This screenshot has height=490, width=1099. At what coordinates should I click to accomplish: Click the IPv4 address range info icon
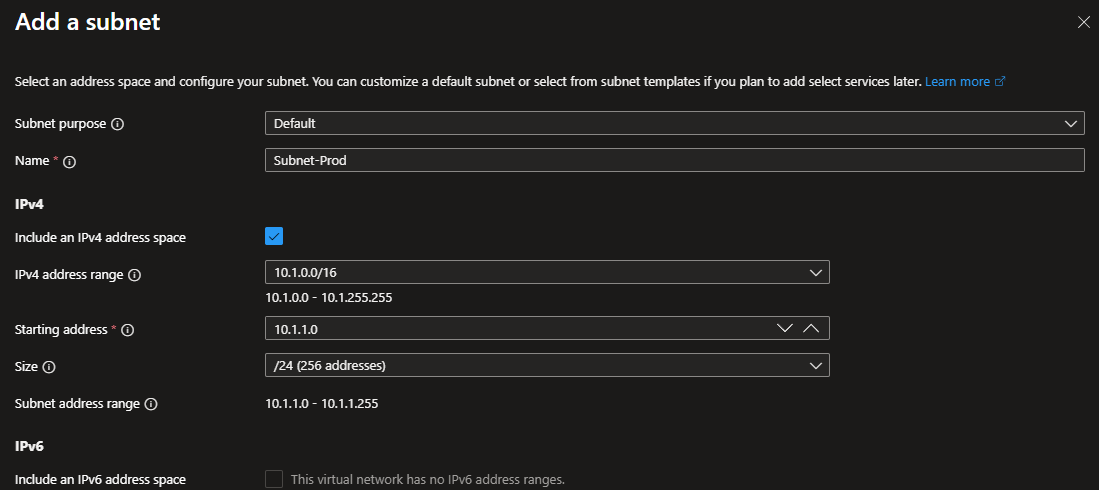click(x=135, y=275)
